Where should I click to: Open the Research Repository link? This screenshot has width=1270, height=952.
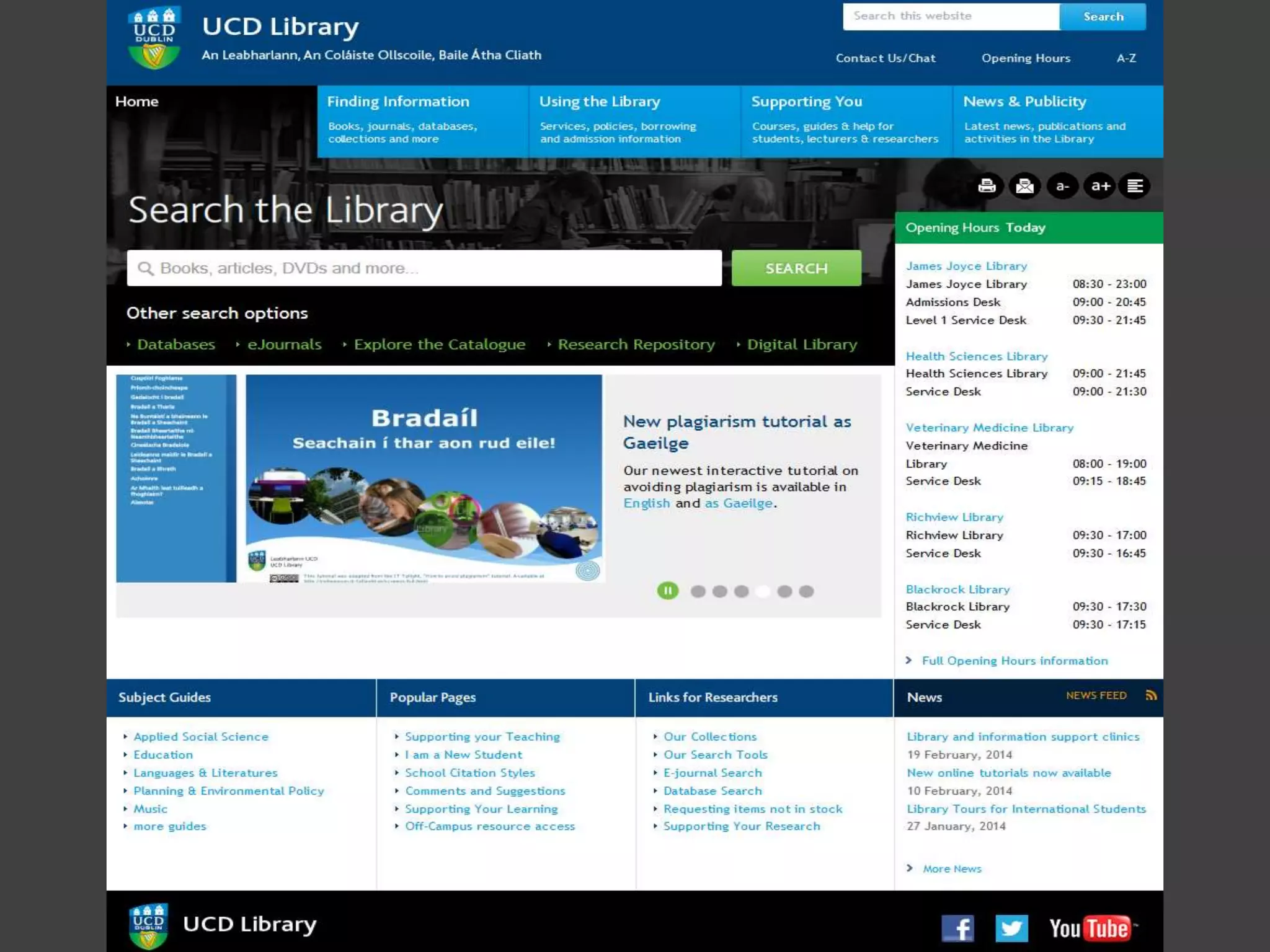(636, 345)
